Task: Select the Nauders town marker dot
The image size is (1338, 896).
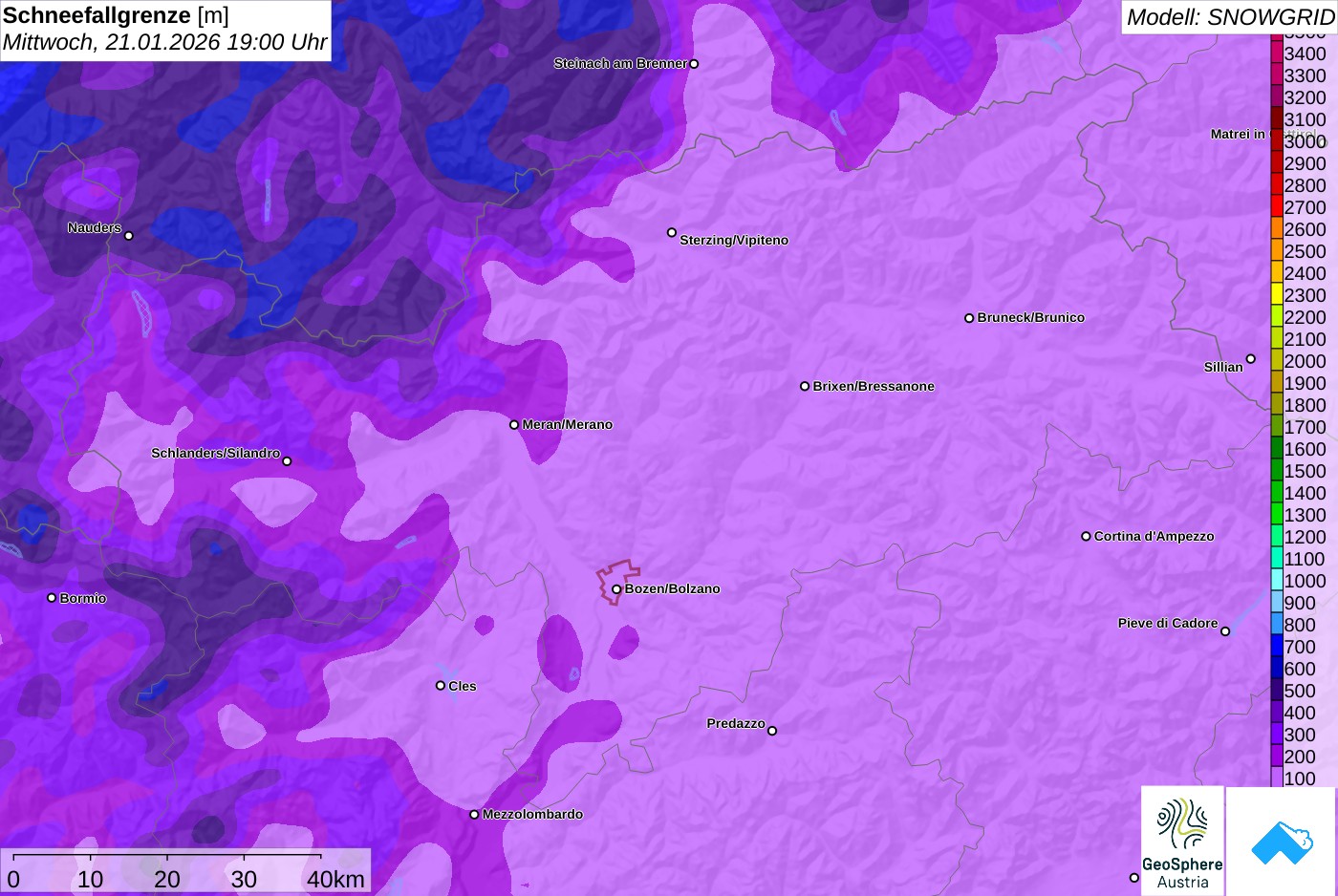Action: pos(129,235)
